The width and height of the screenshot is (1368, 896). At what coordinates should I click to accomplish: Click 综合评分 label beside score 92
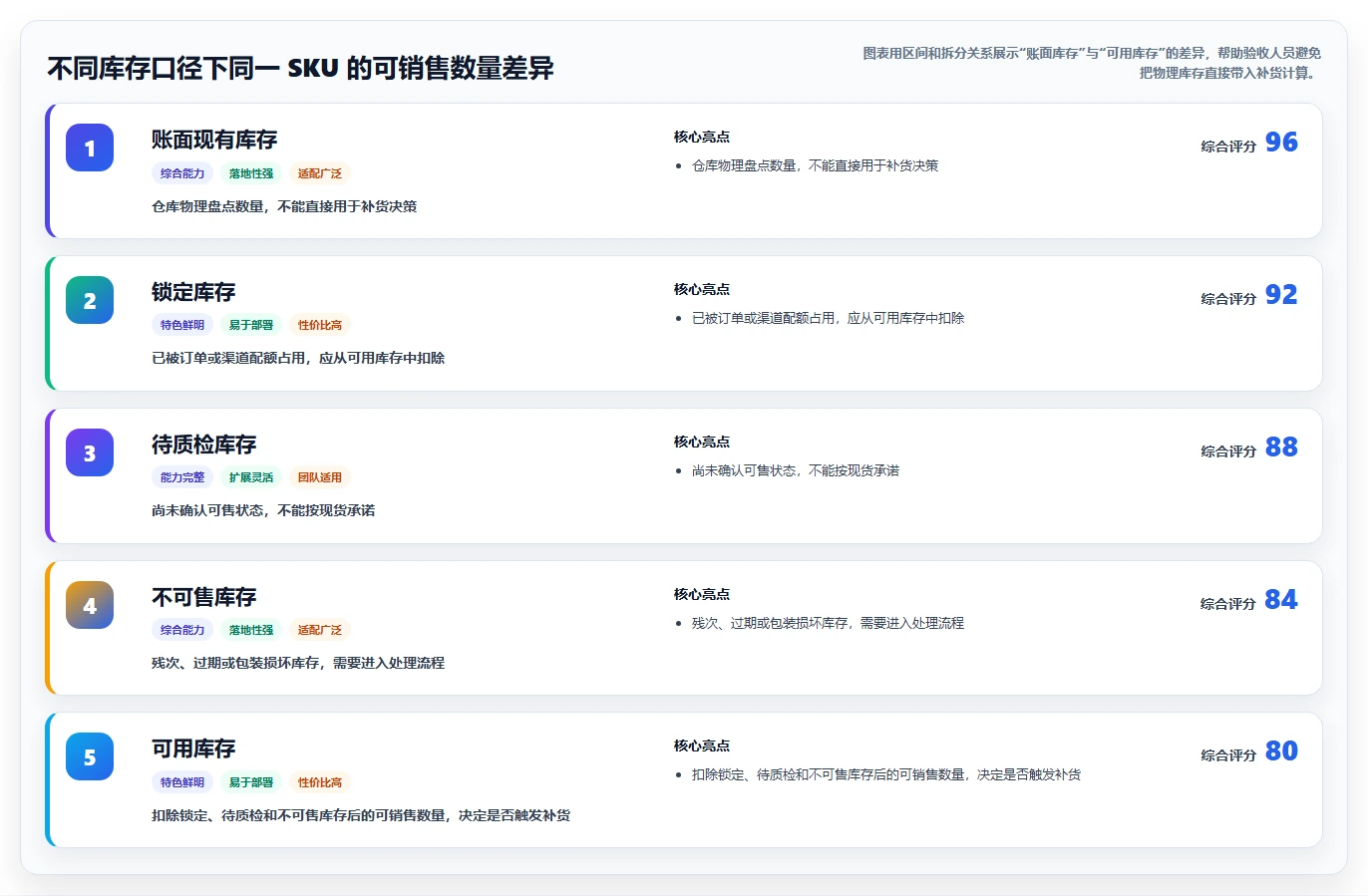click(x=1228, y=299)
